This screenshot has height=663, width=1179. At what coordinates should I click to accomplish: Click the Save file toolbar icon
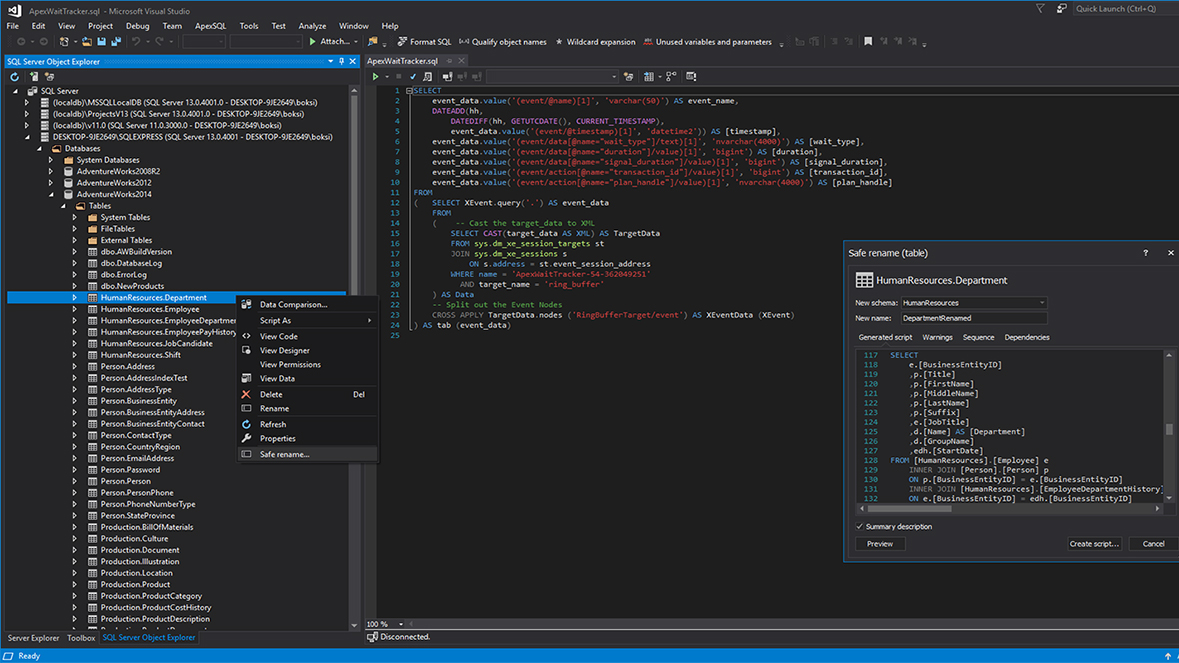[101, 42]
